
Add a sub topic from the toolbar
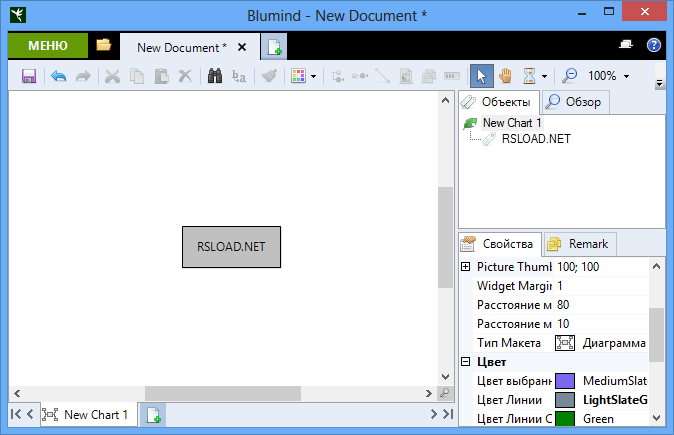(x=337, y=76)
